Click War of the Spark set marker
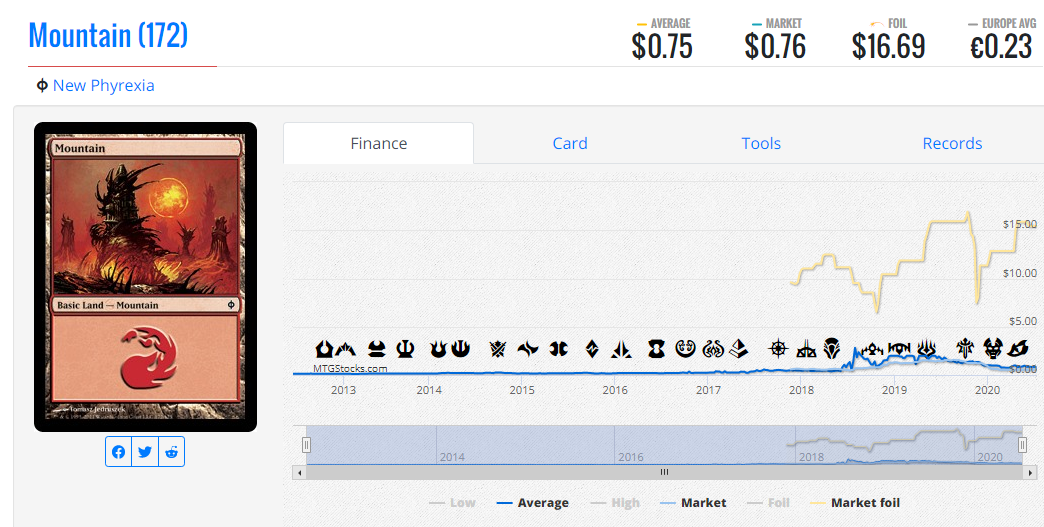The width and height of the screenshot is (1044, 527). click(x=927, y=348)
